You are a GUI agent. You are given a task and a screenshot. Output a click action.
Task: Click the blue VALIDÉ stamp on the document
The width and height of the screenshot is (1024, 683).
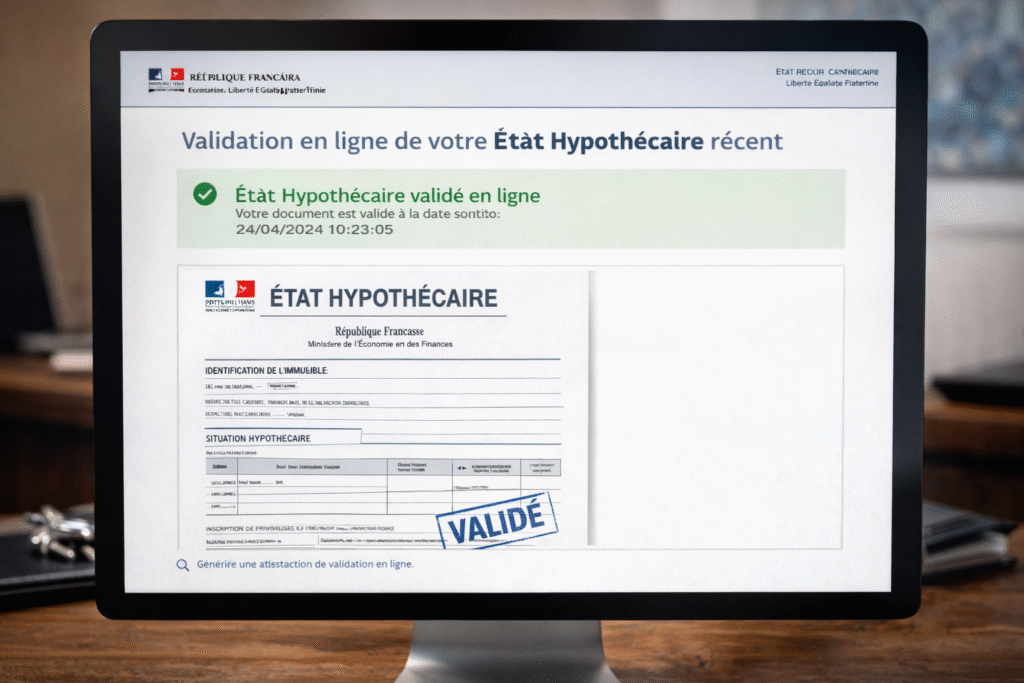(498, 519)
